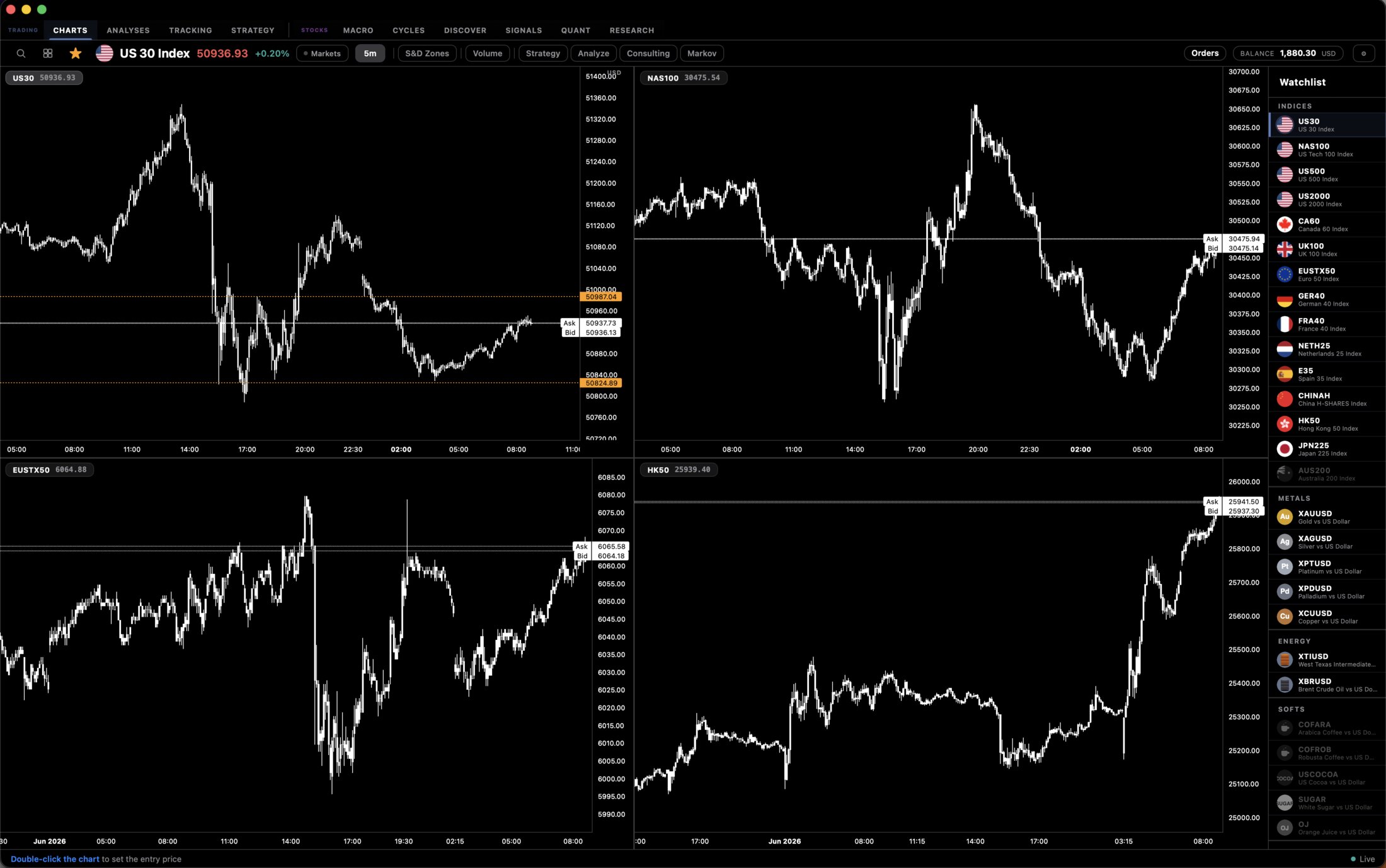
Task: Select the NAS100 chart label badge
Action: [684, 78]
